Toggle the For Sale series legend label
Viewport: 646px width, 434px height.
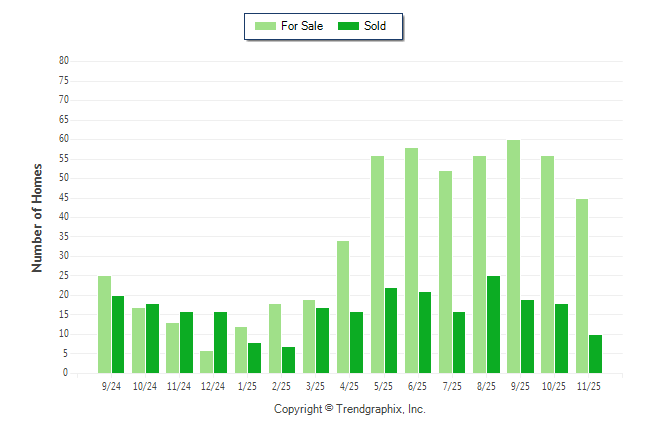[303, 26]
